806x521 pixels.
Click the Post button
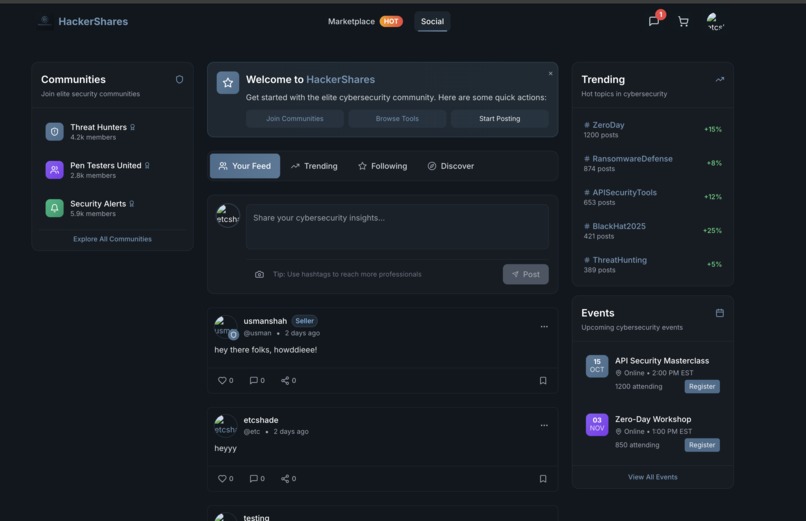525,274
